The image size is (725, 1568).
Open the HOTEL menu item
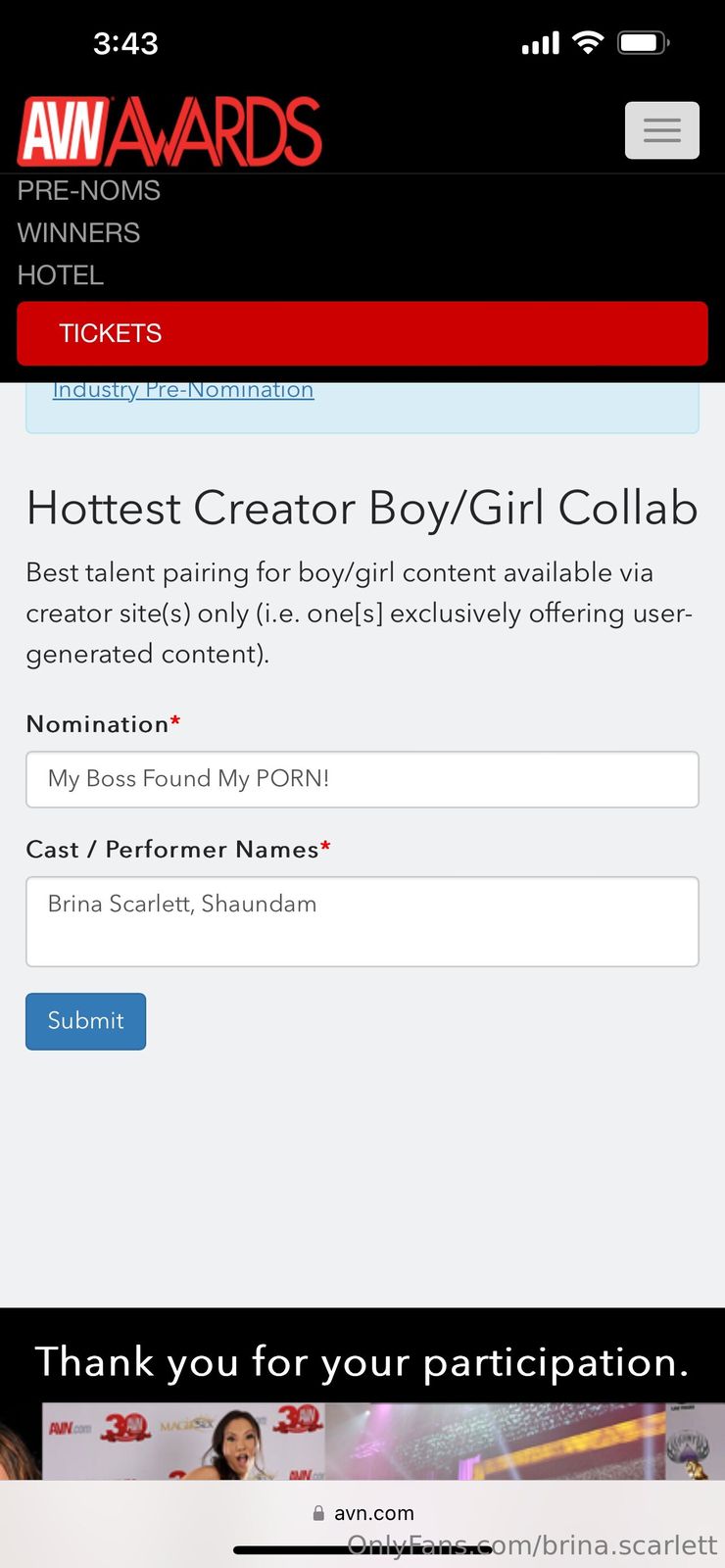tap(61, 275)
